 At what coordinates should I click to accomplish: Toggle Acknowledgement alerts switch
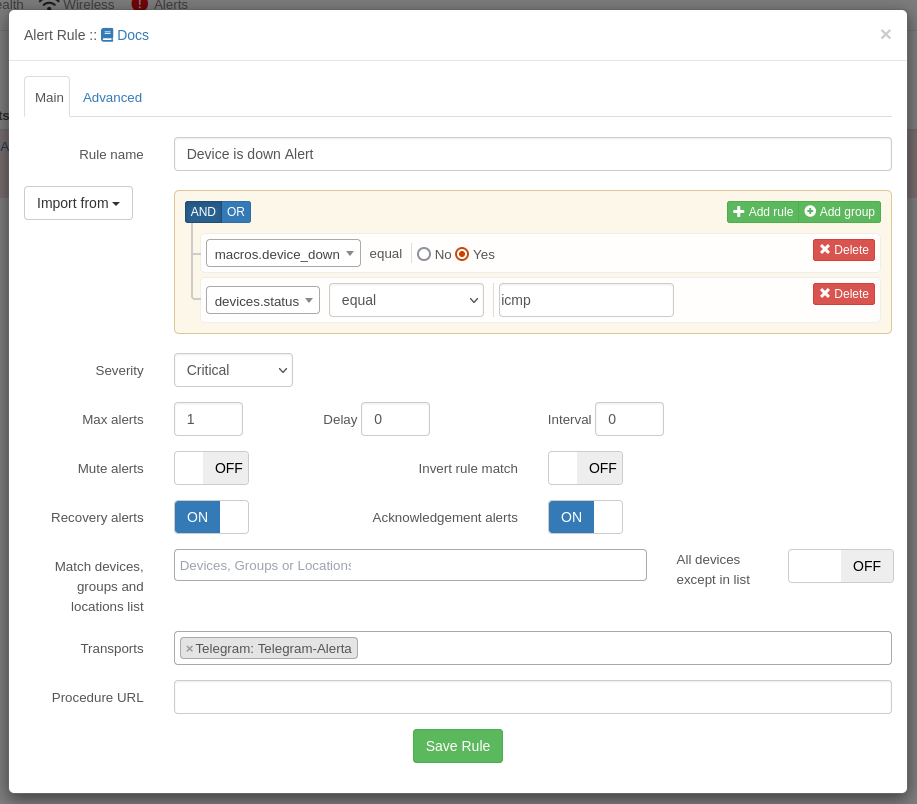click(585, 517)
